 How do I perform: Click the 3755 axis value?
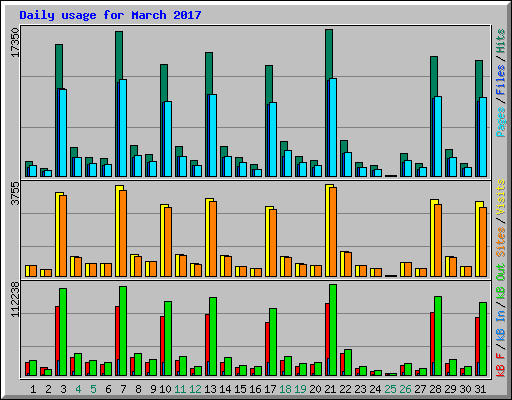[x=15, y=193]
